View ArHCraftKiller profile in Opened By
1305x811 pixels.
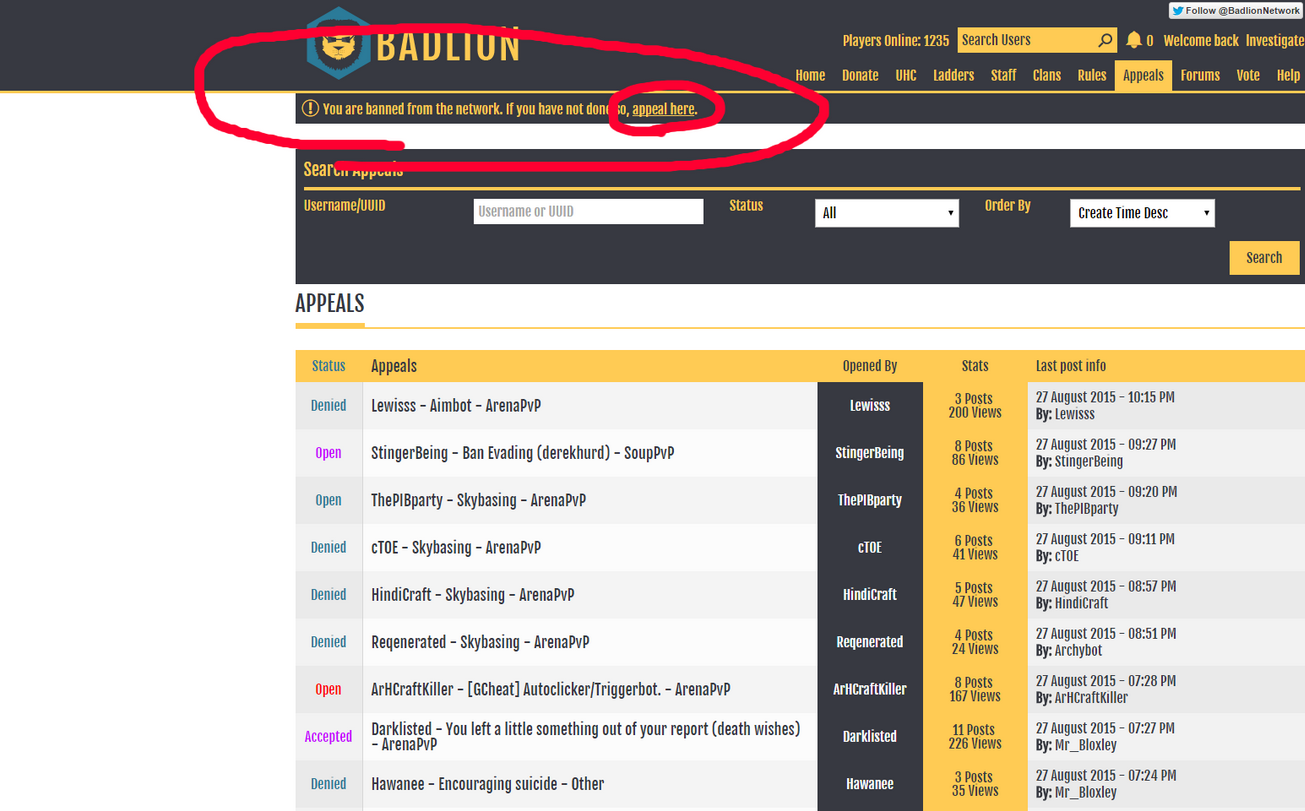pos(870,690)
